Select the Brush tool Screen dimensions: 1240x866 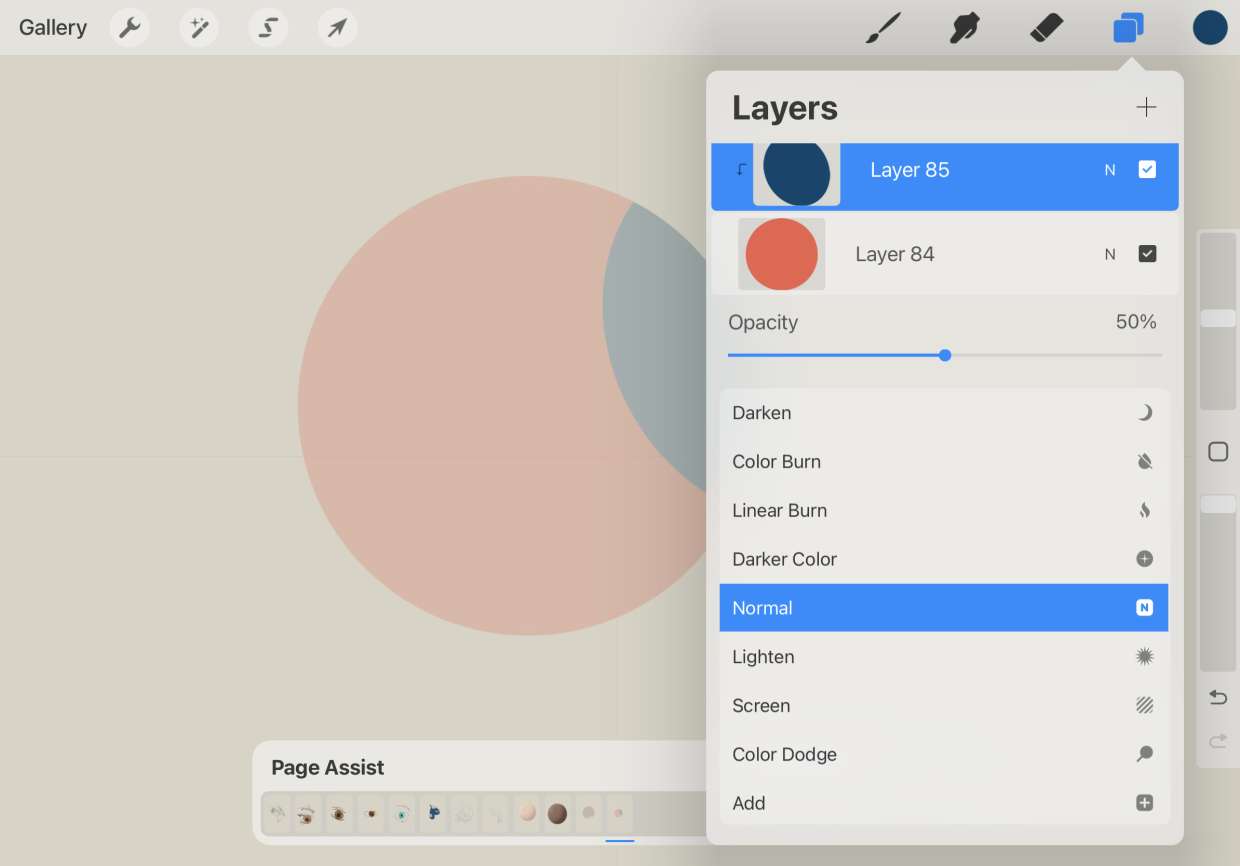(x=883, y=27)
